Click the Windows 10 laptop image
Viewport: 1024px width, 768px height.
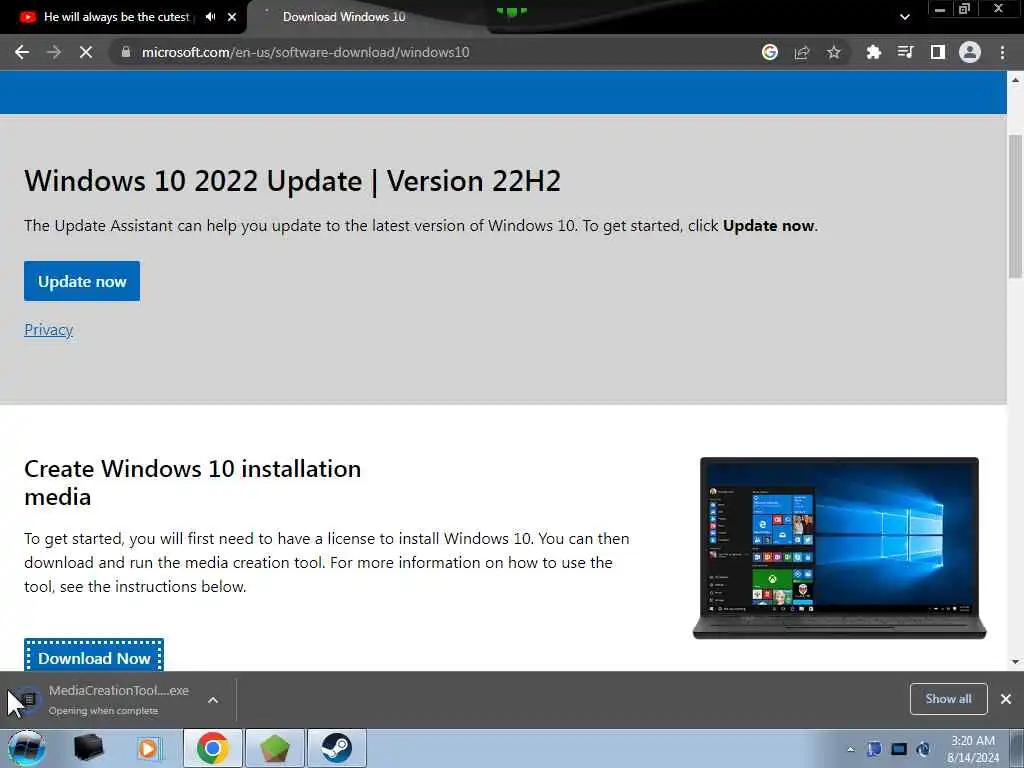click(839, 547)
